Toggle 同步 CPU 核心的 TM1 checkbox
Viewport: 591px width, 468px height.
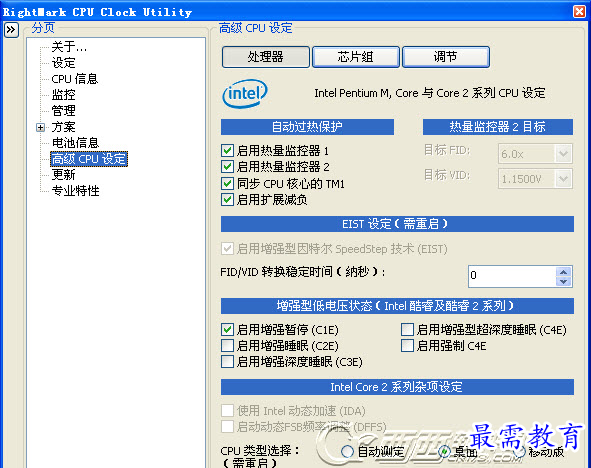point(227,184)
